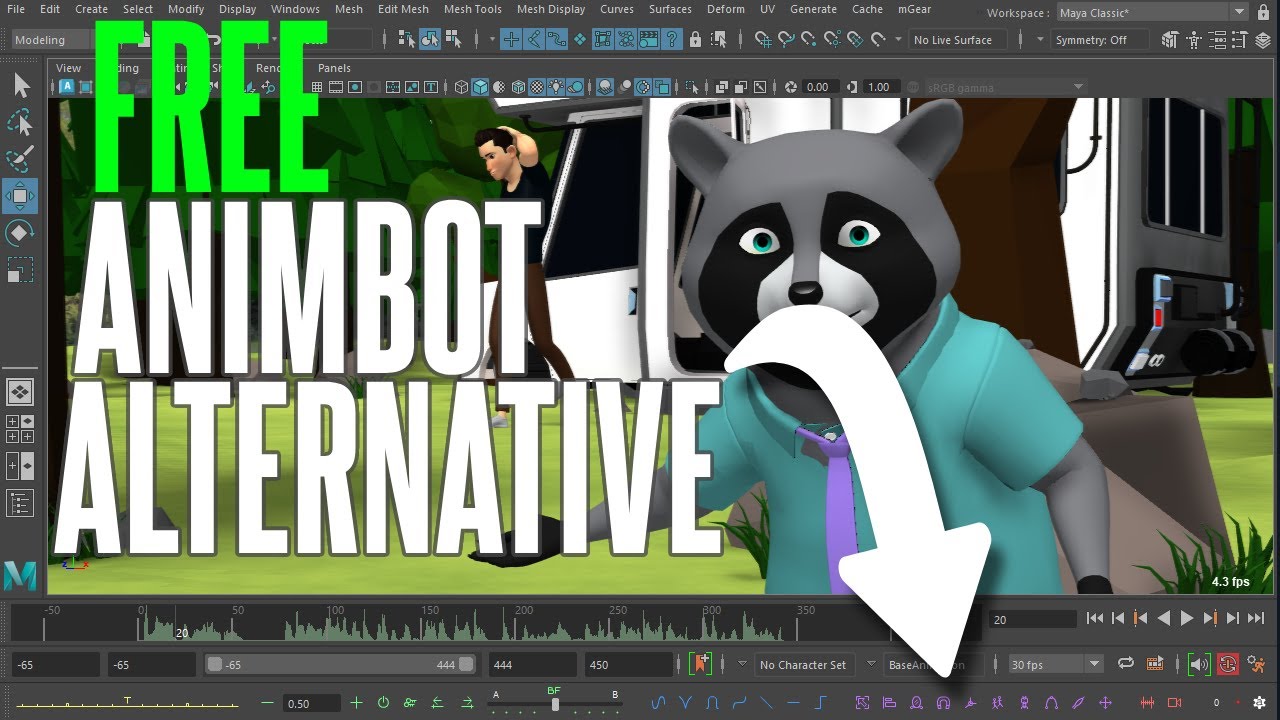Screen dimensions: 1280x720
Task: Open HumanIK character controls icon
Action: pyautogui.click(x=1194, y=40)
